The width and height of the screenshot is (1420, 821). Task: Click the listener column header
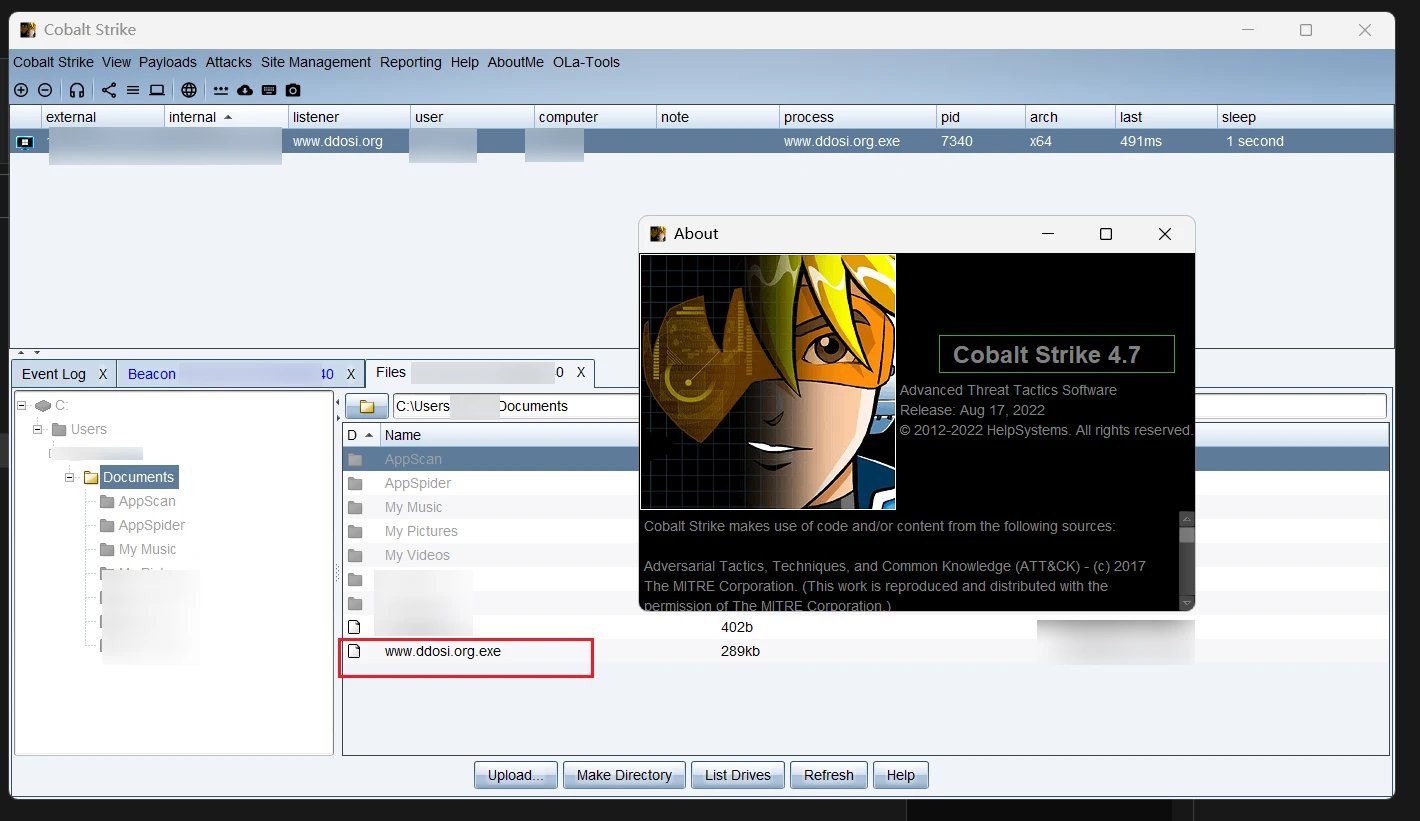click(x=349, y=117)
